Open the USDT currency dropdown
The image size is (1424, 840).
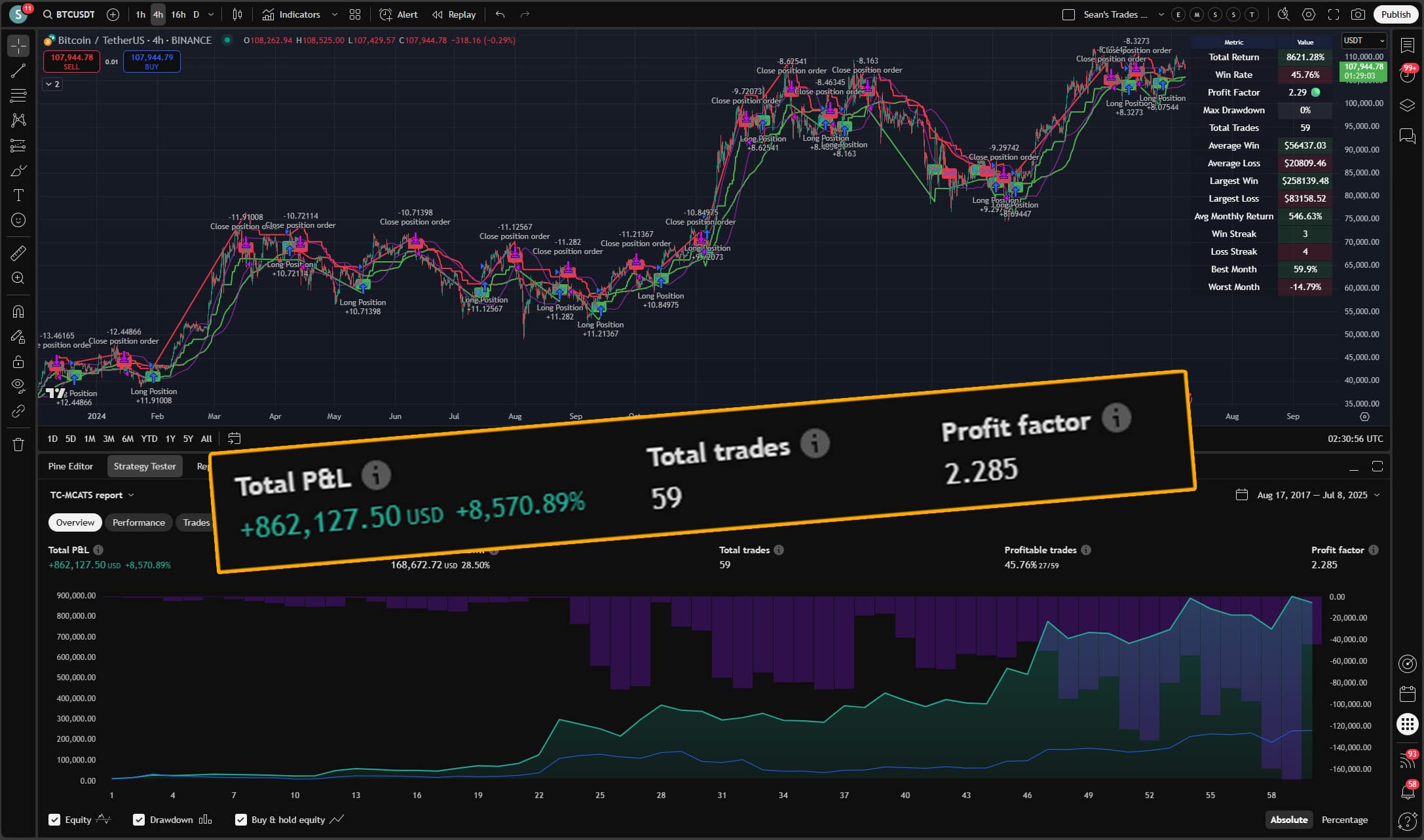[1364, 41]
